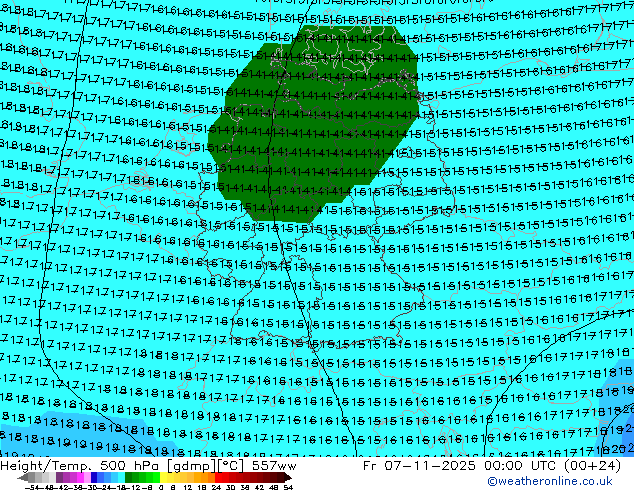
Task: Click the legend's left grey arrow end
Action: 23,478
